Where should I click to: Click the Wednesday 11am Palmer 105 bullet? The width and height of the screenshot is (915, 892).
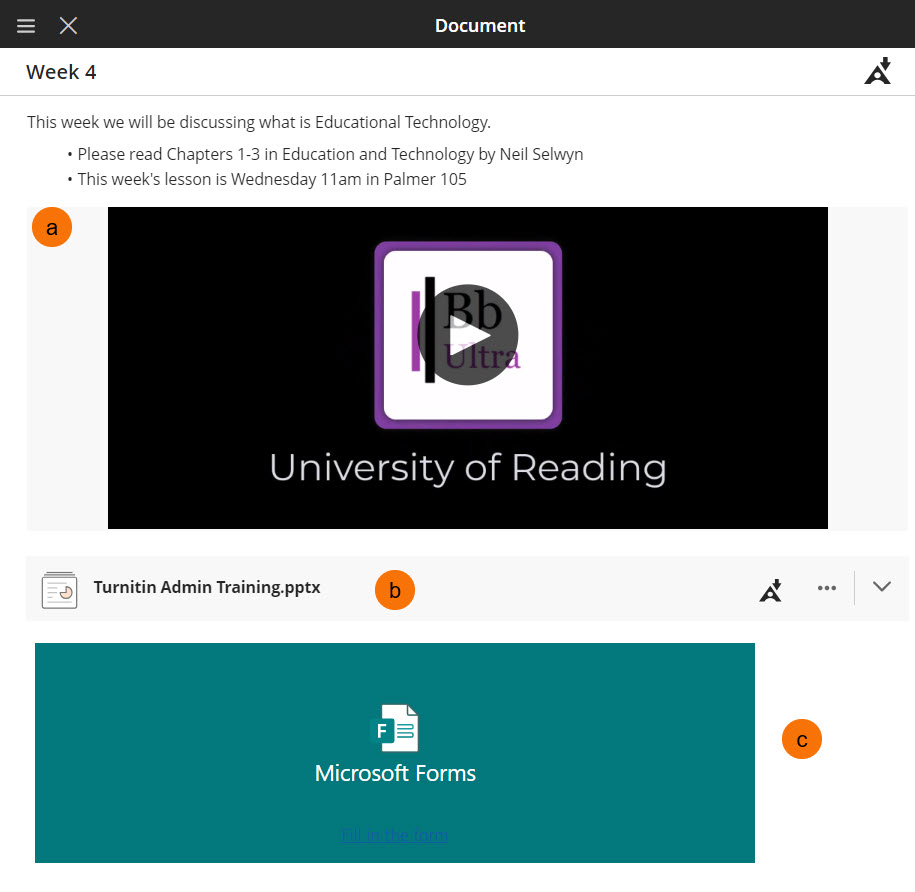(272, 179)
